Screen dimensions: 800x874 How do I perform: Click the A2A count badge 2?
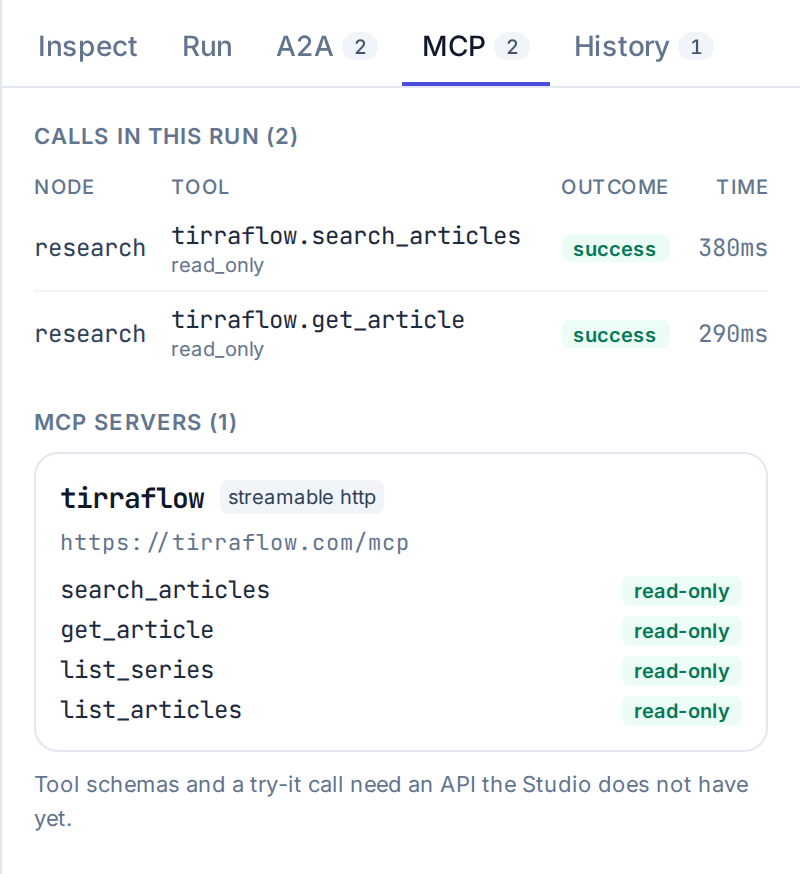[360, 47]
